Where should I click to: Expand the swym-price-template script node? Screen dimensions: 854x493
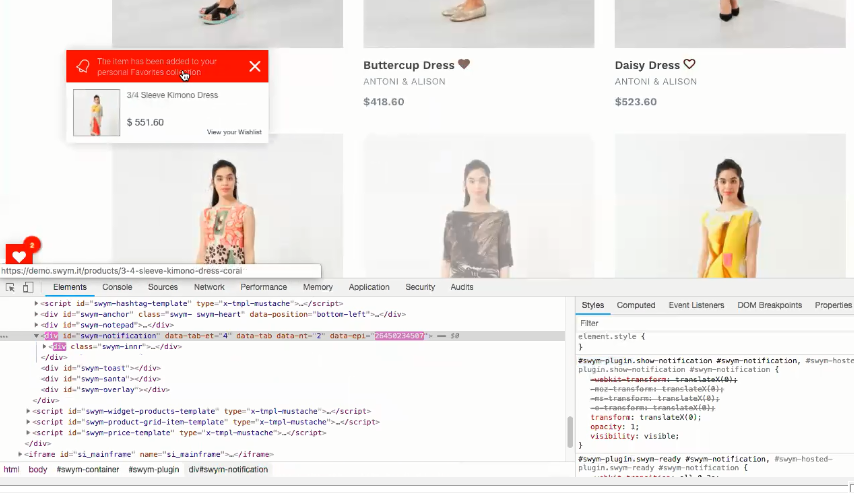[x=28, y=433]
